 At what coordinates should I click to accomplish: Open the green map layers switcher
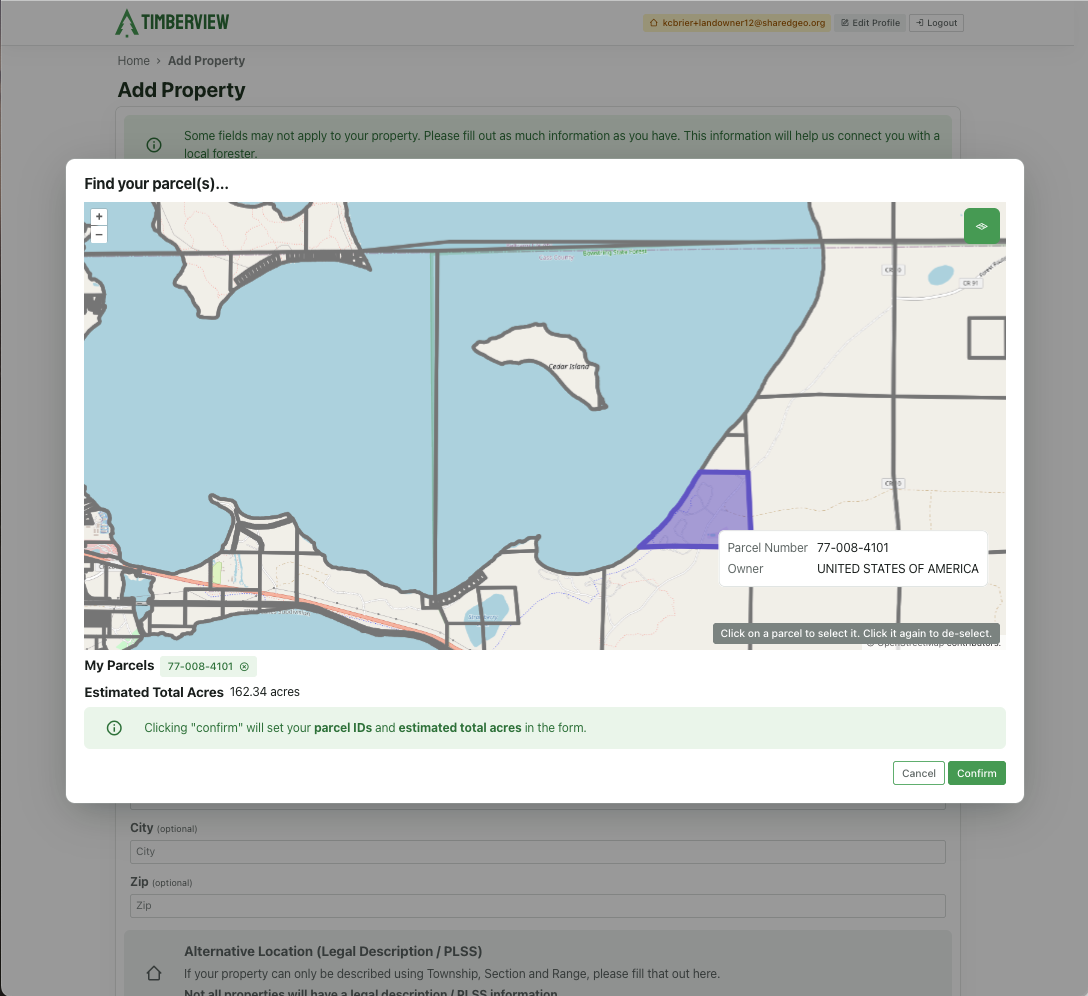click(981, 226)
